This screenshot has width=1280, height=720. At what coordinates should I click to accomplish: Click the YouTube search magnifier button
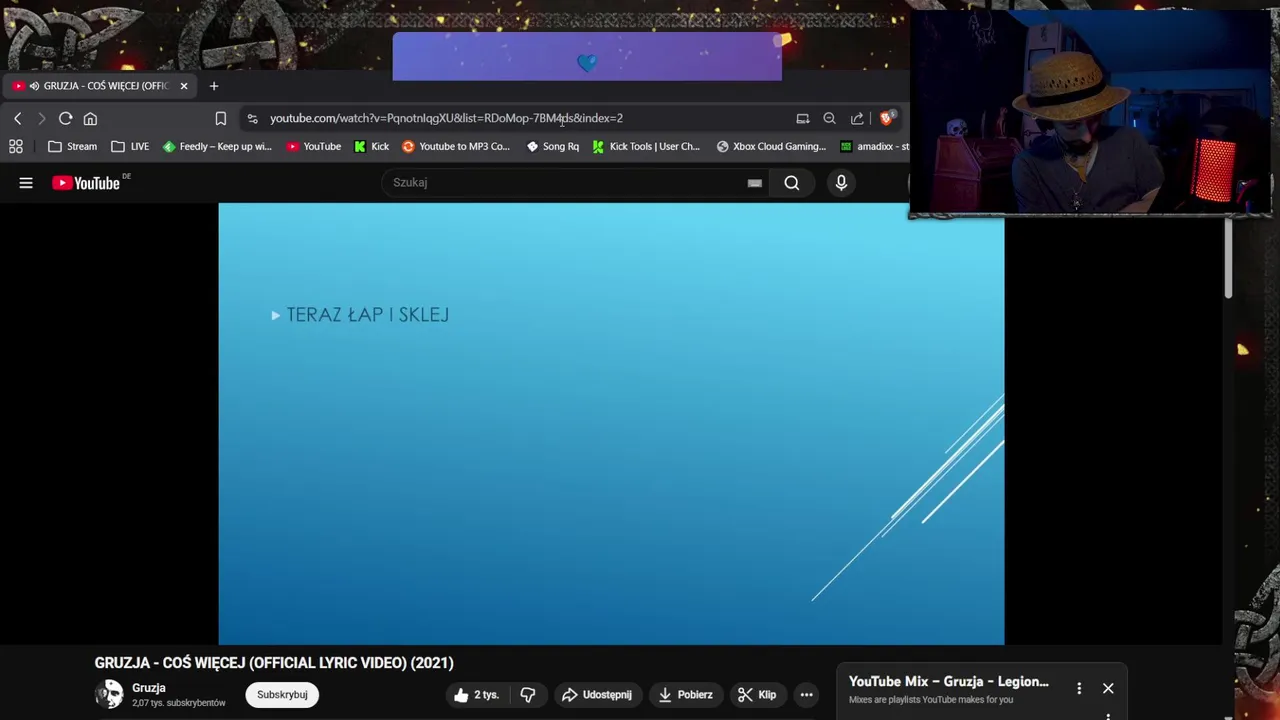click(792, 183)
